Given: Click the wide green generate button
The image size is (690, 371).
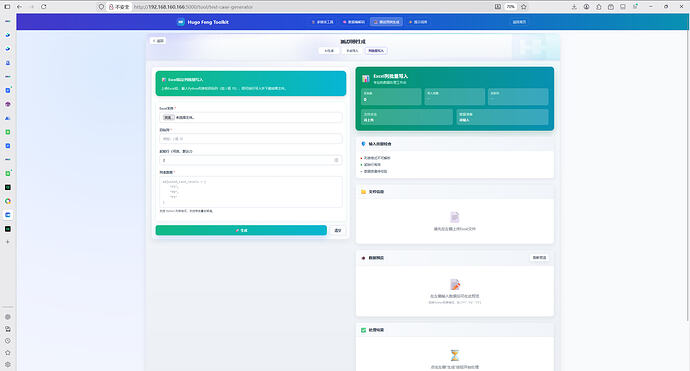Looking at the screenshot, I should click(x=241, y=230).
